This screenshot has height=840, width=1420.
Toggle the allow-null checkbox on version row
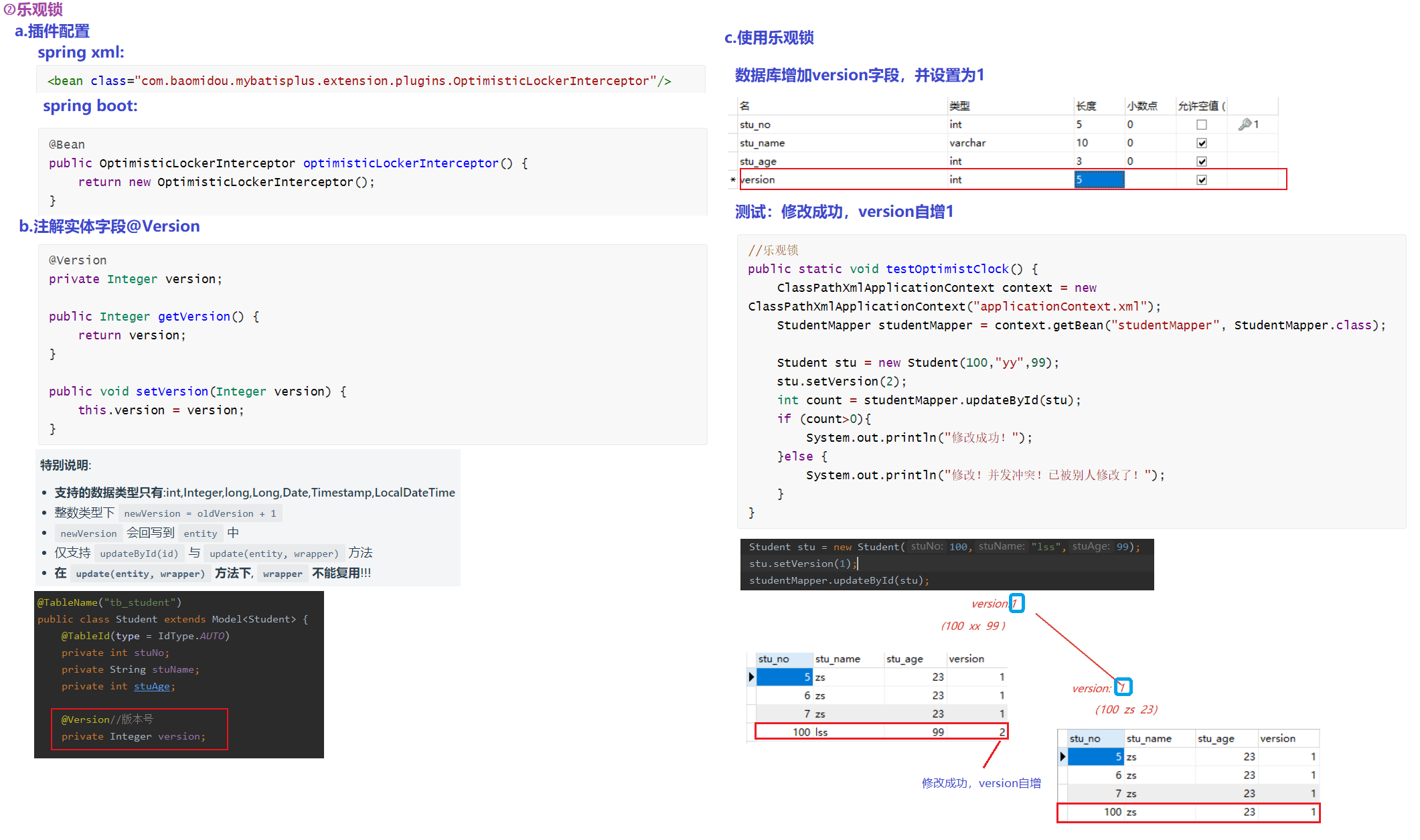click(x=1202, y=180)
